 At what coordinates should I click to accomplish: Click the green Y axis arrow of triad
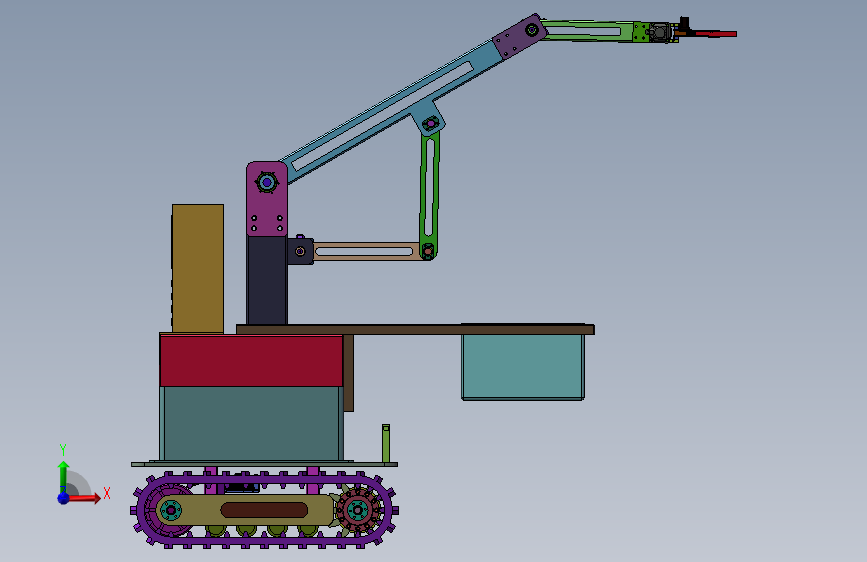63,477
